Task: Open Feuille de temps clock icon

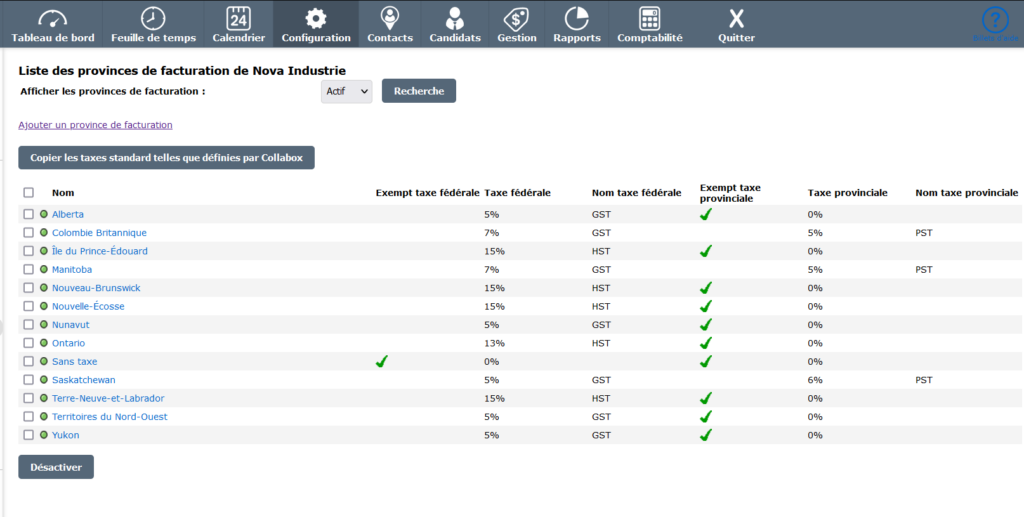Action: [153, 18]
